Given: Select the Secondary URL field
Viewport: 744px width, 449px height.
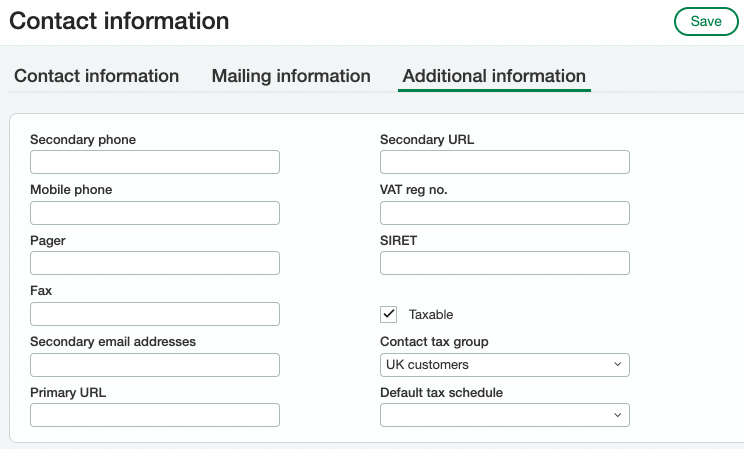Looking at the screenshot, I should tap(504, 162).
